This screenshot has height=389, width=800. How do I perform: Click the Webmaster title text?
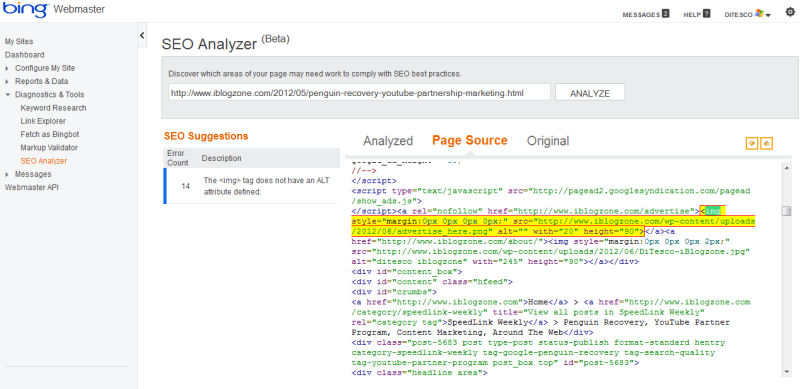(79, 9)
